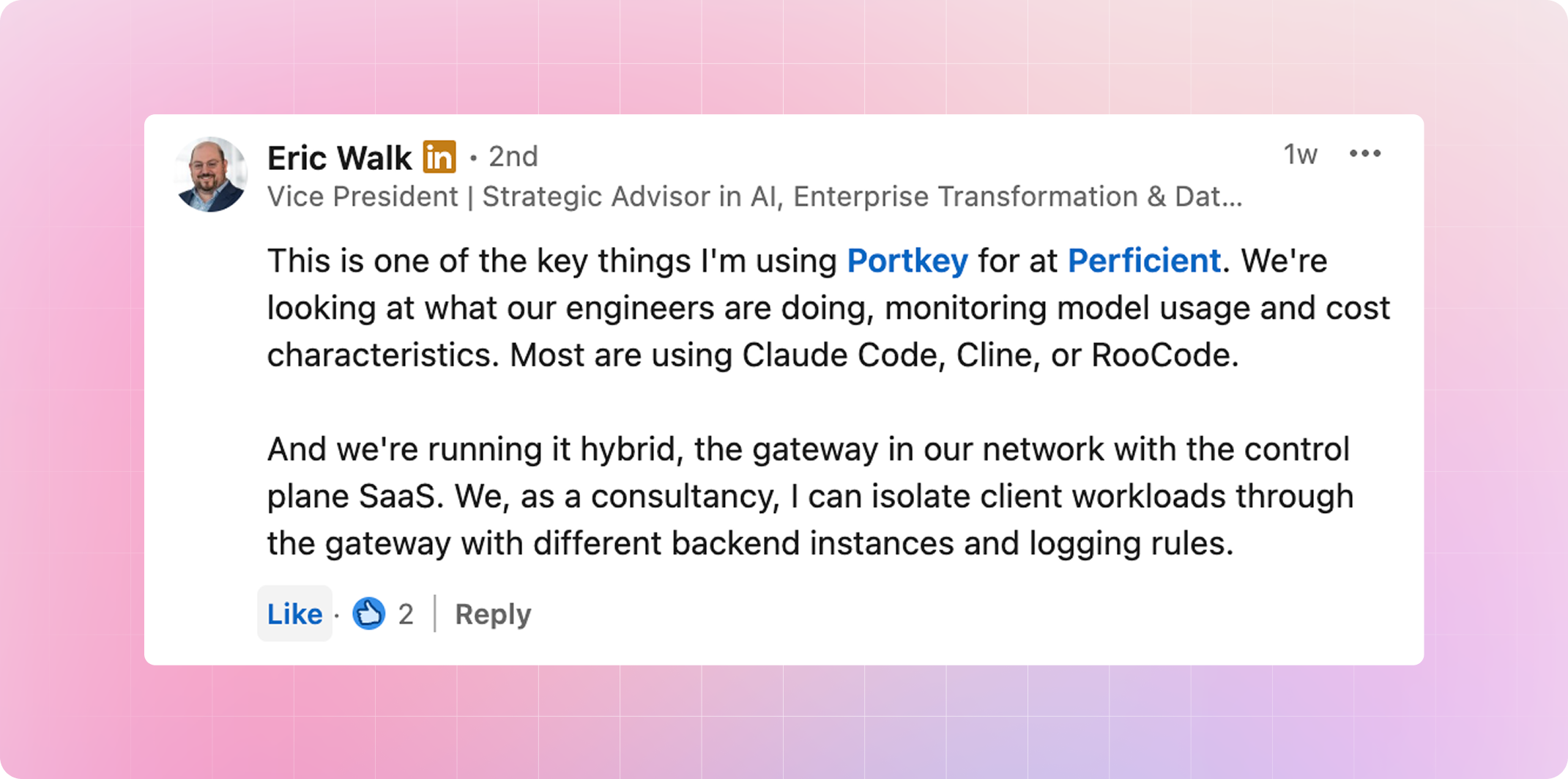This screenshot has width=1568, height=779.
Task: Click the Vice President headline text
Action: coord(363,196)
